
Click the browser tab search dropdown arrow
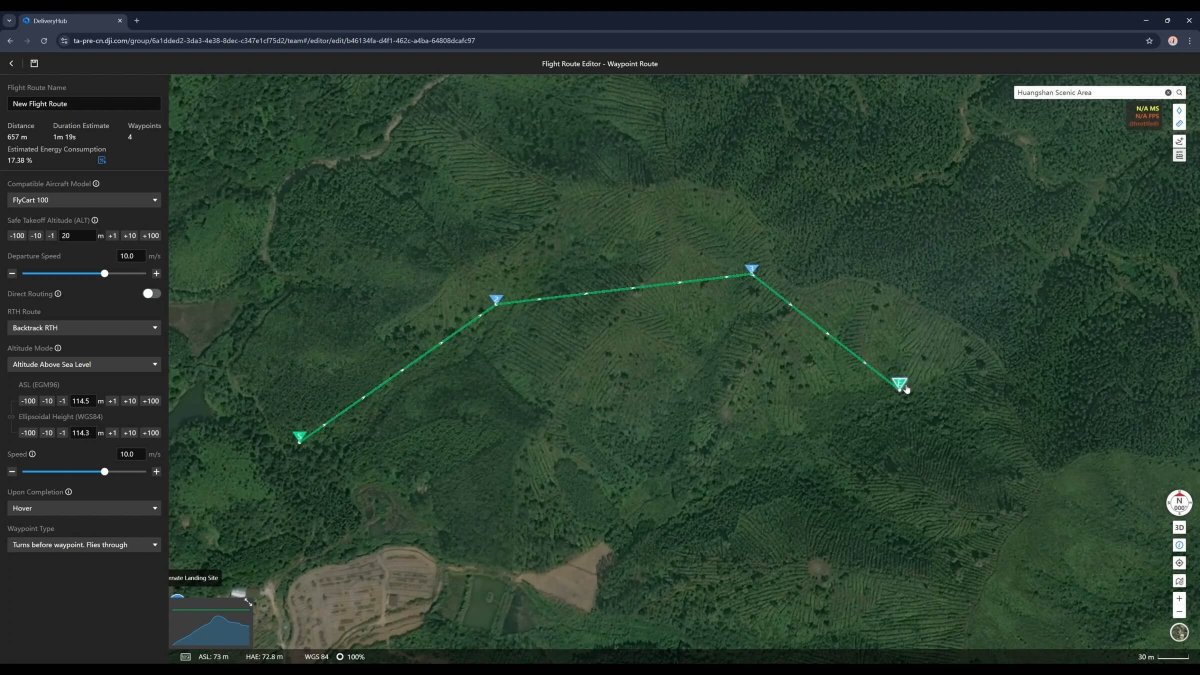(x=9, y=20)
